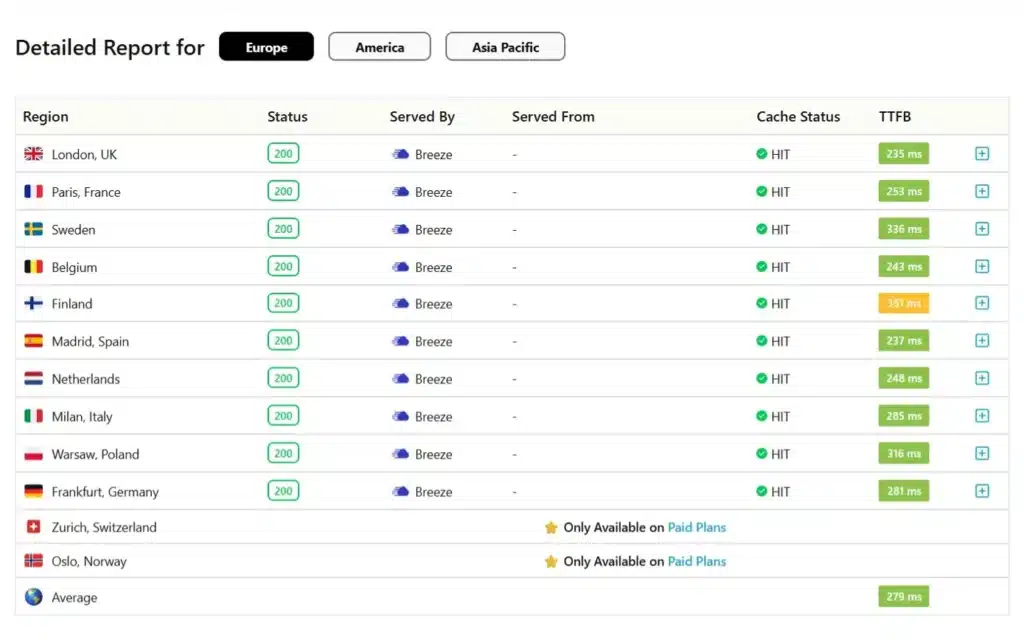Screen dimensions: 1024x640
Task: Click the Cache Status column header
Action: [798, 117]
